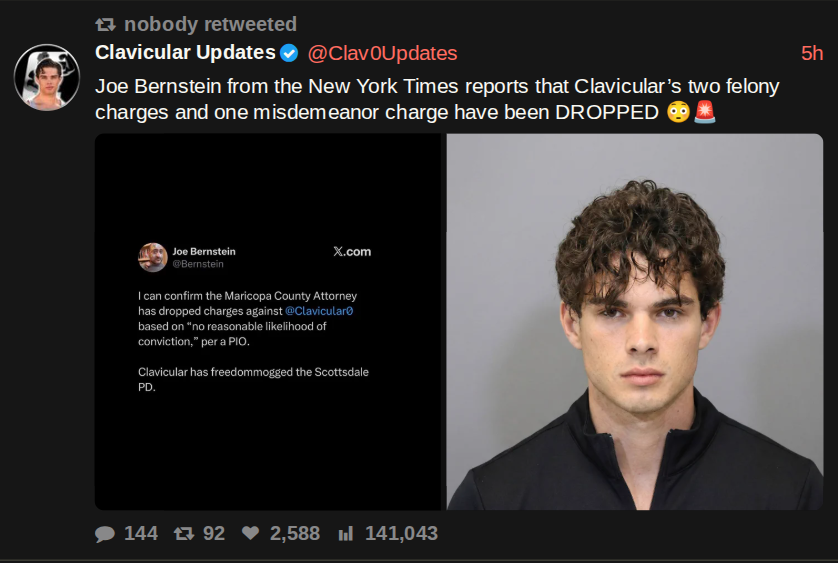
Task: Click the 141,043 views count
Action: pyautogui.click(x=401, y=534)
